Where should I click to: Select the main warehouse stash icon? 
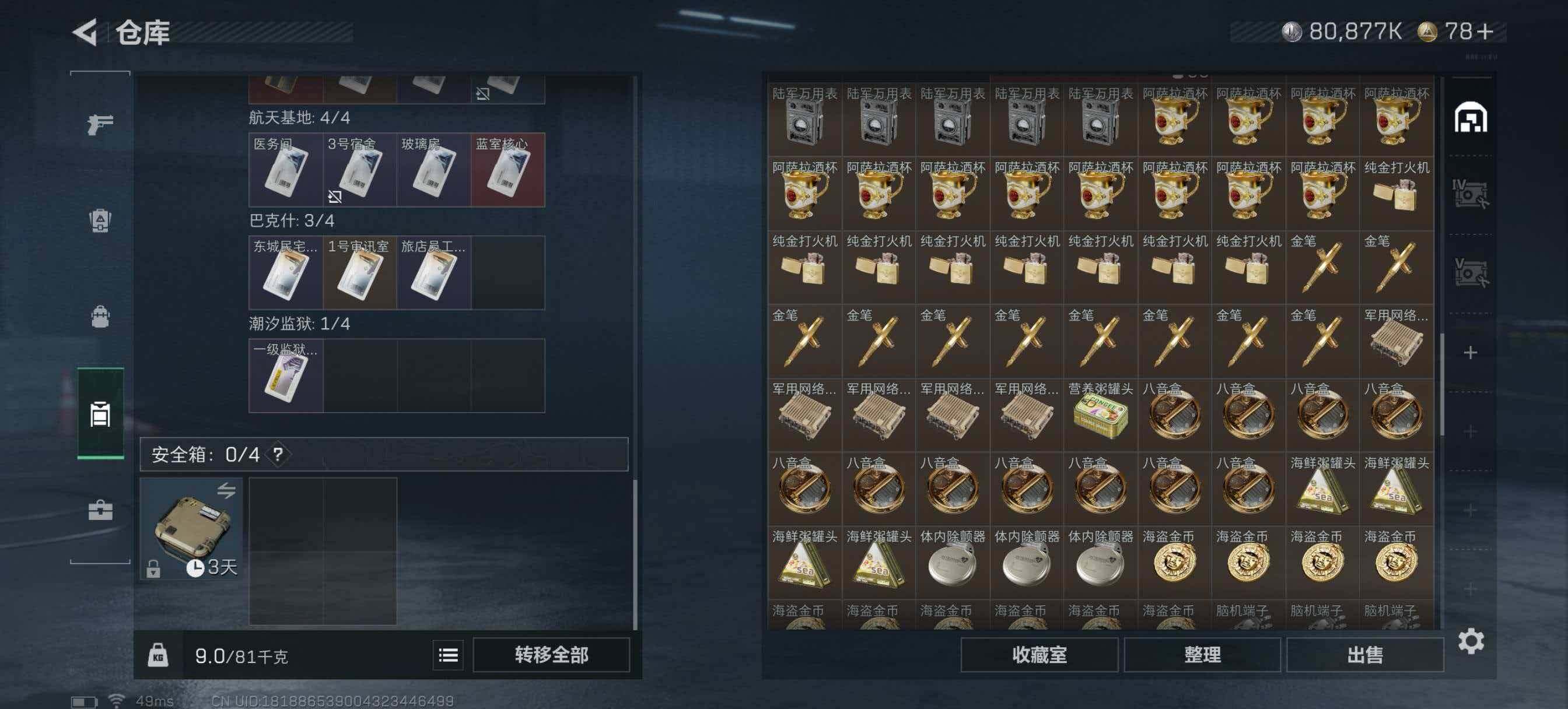pyautogui.click(x=1471, y=117)
